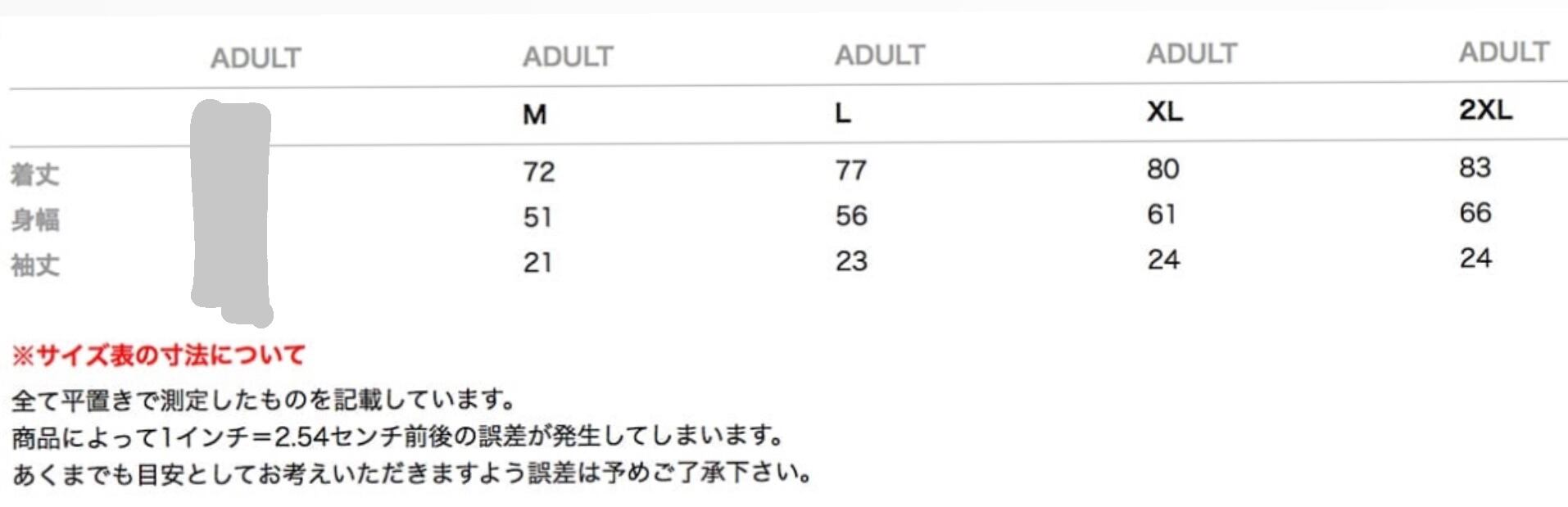Select the 袖丈 row label
The height and width of the screenshot is (507, 1568).
pos(34,265)
